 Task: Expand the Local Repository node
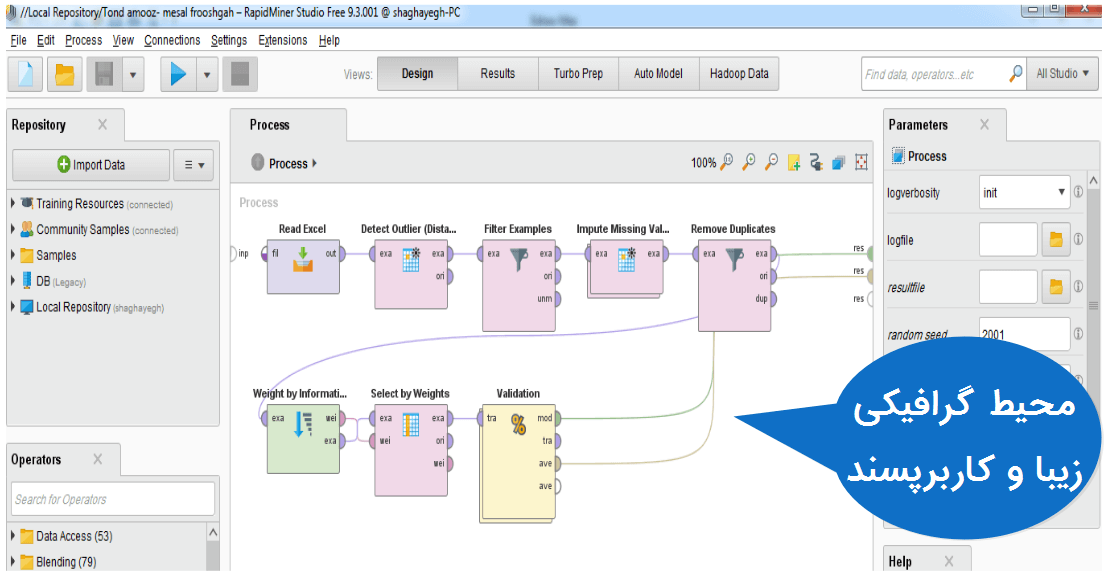[13, 307]
